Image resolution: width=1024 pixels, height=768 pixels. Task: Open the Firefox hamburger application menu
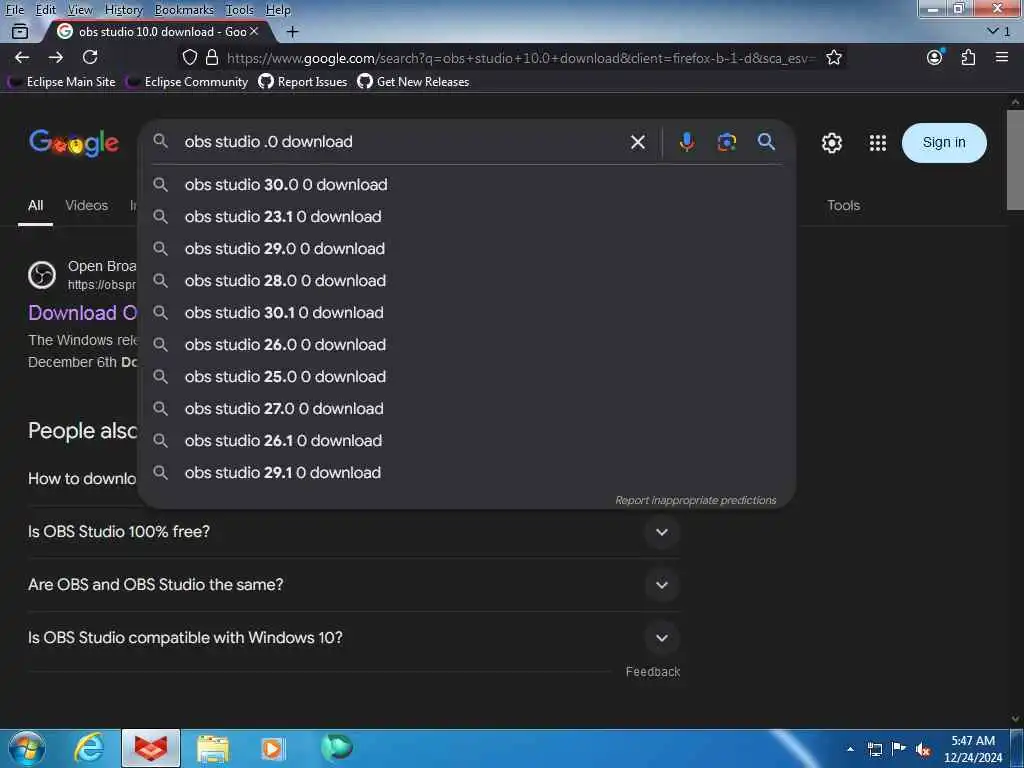tap(1002, 57)
